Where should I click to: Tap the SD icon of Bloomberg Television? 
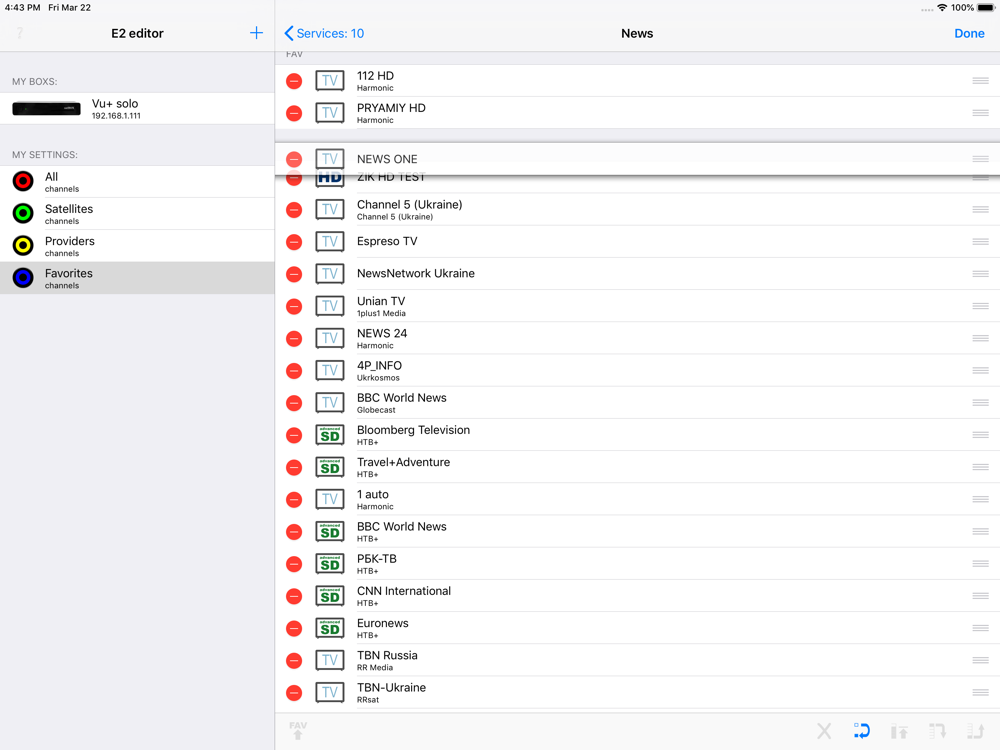[330, 435]
